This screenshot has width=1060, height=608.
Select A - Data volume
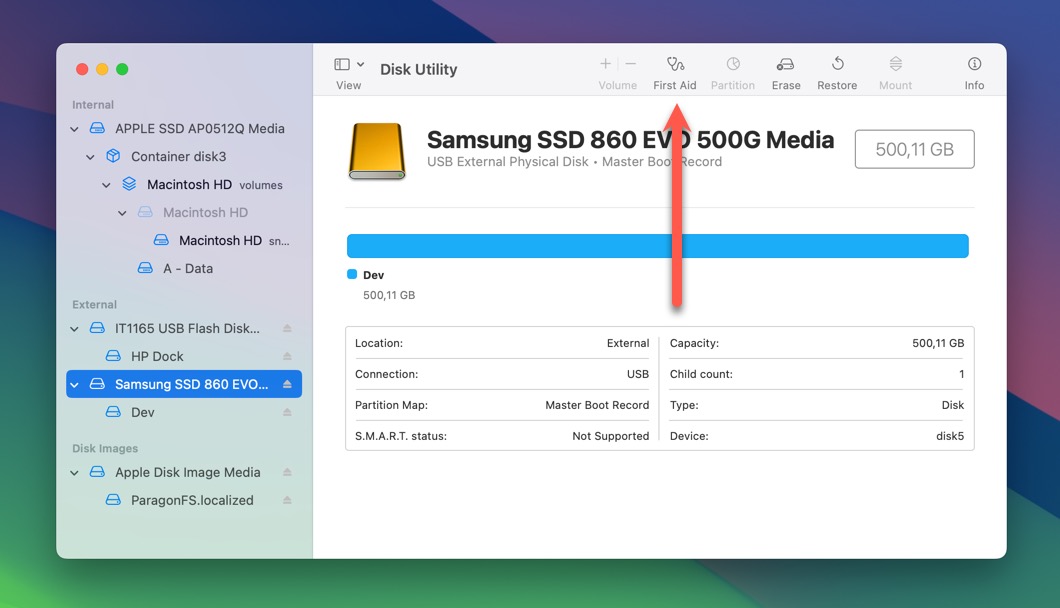pyautogui.click(x=184, y=268)
